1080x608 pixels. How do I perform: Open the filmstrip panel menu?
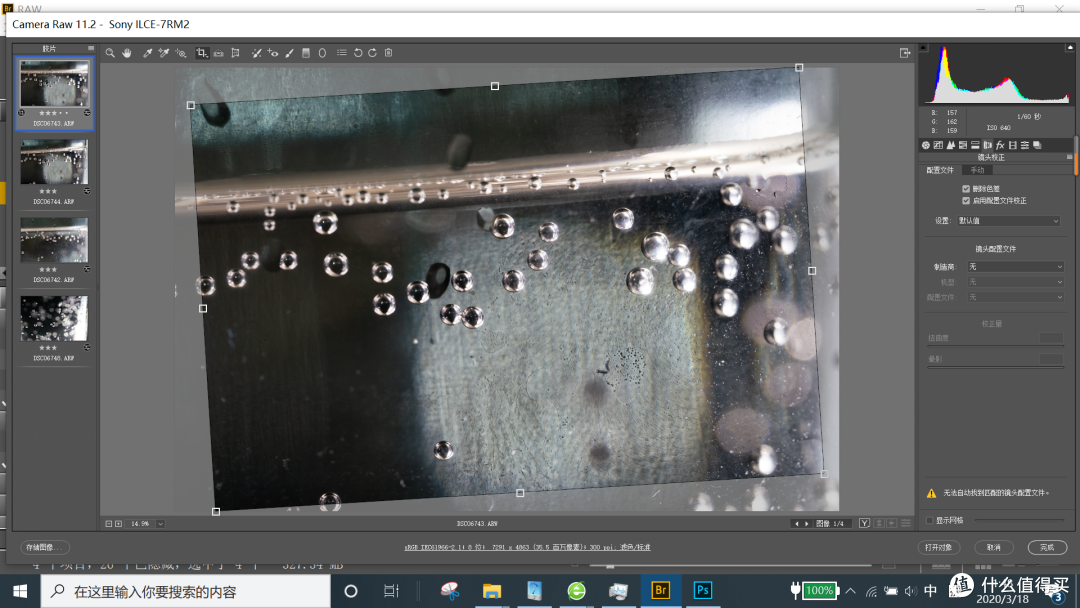90,48
